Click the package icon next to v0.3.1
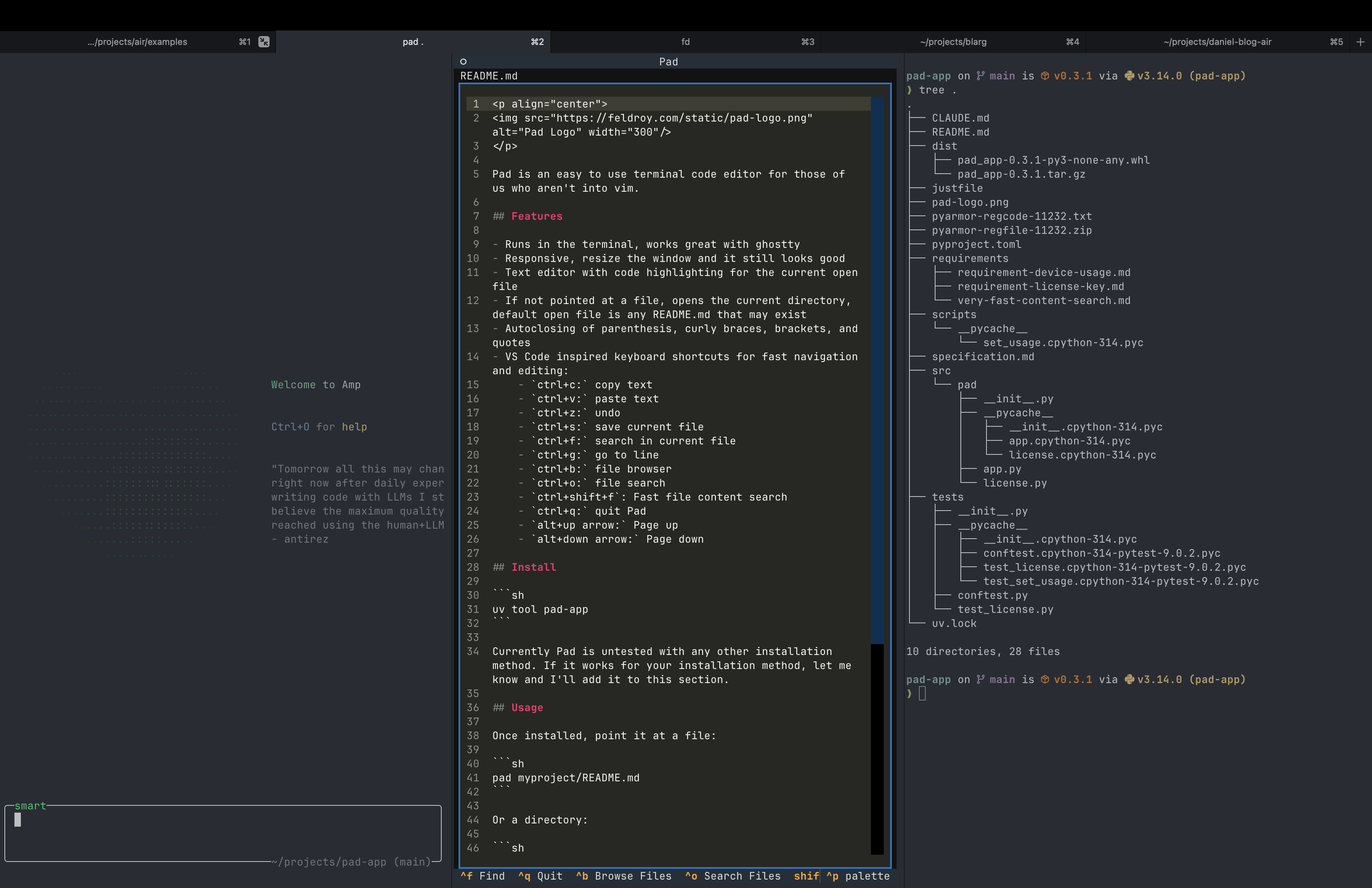Screen dimensions: 1372x888 click(x=1045, y=75)
